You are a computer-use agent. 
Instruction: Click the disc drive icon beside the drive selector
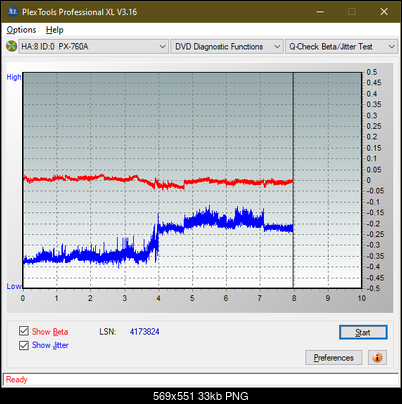[x=11, y=46]
